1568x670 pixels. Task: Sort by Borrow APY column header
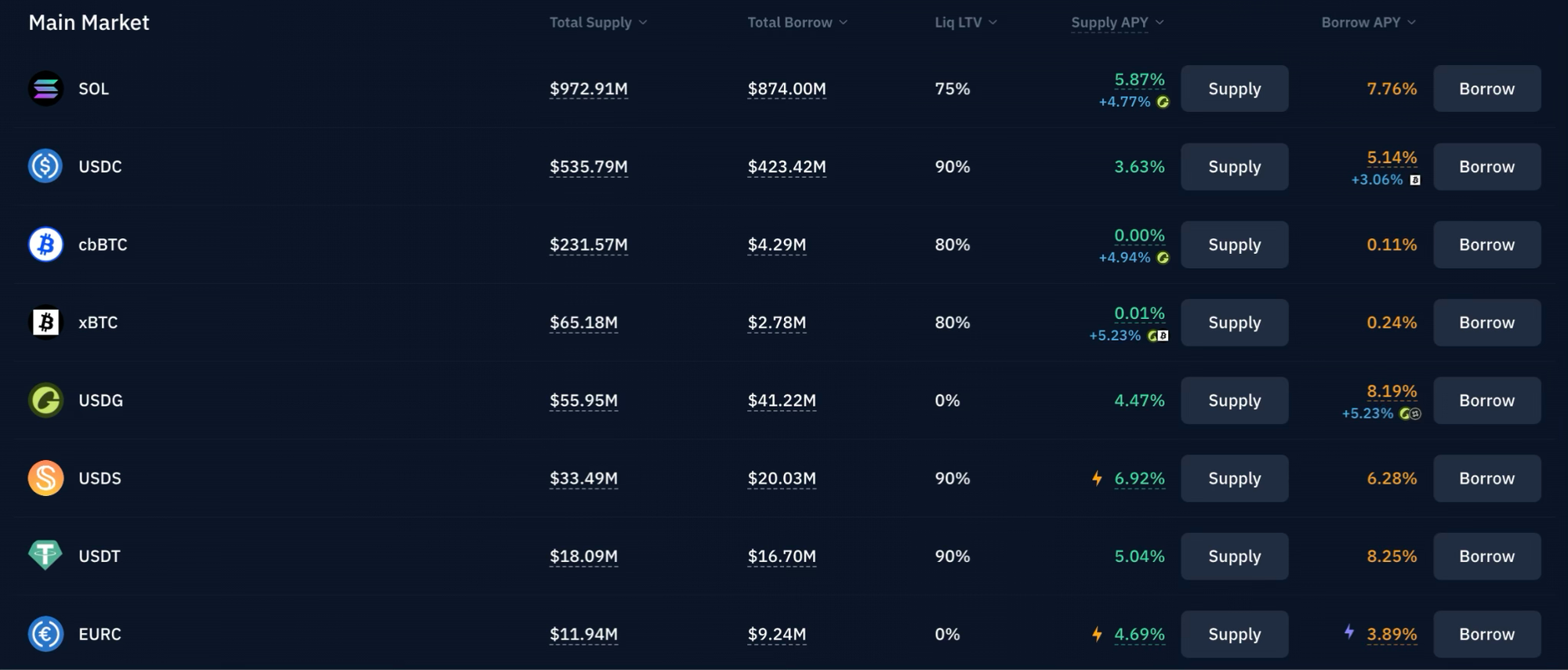(x=1367, y=23)
